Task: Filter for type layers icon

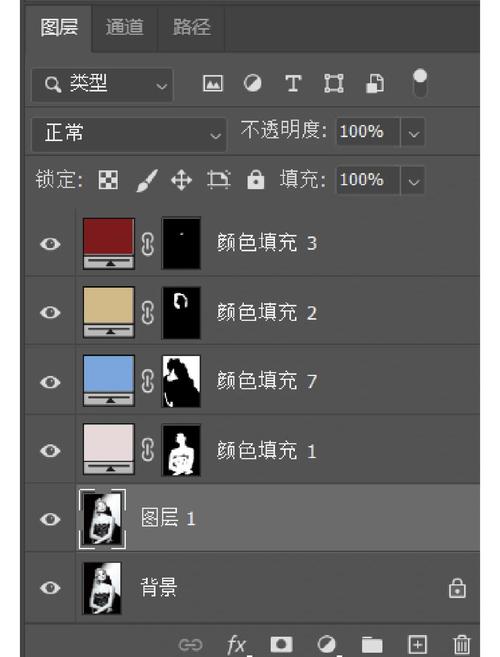Action: pos(293,83)
